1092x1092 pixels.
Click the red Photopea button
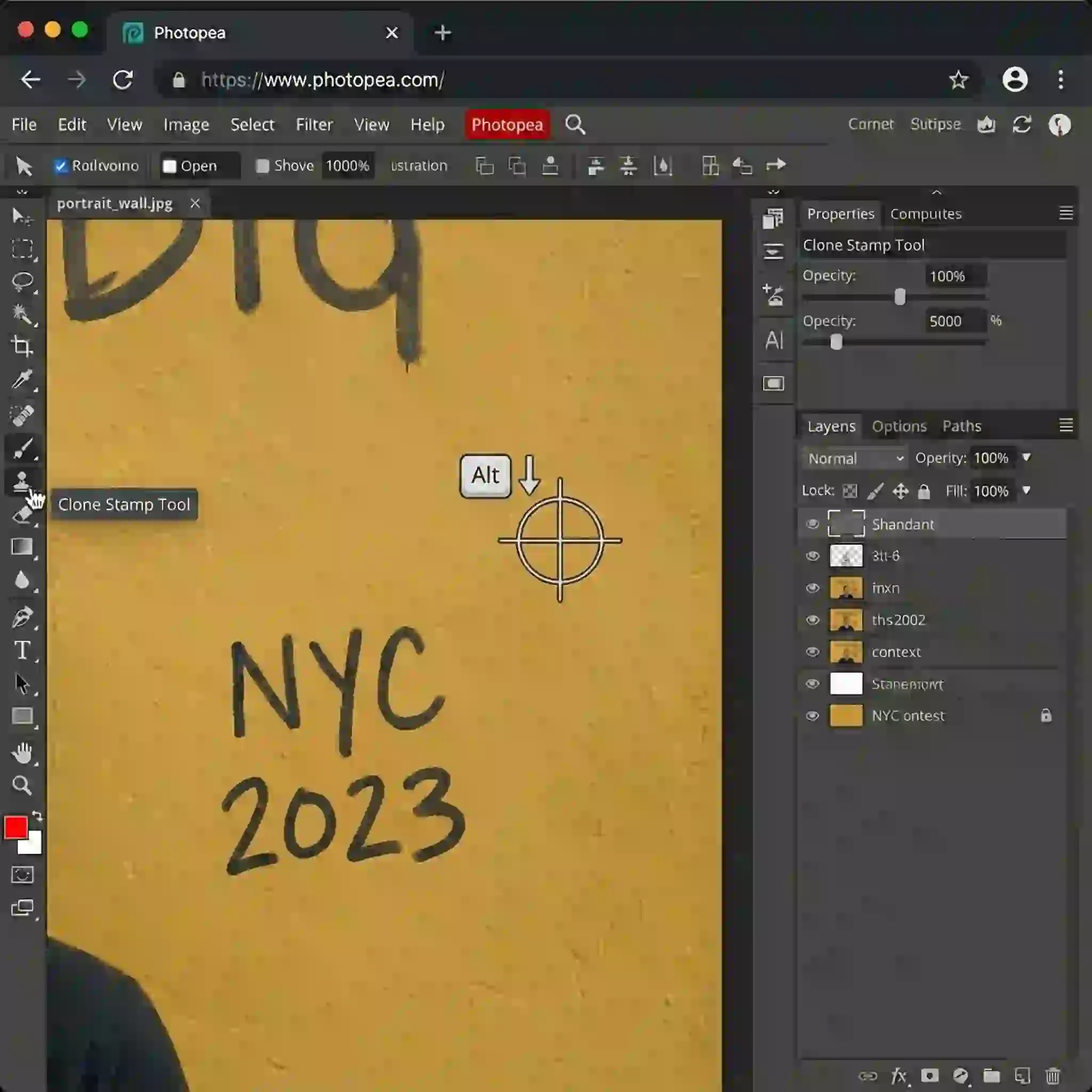click(x=507, y=124)
